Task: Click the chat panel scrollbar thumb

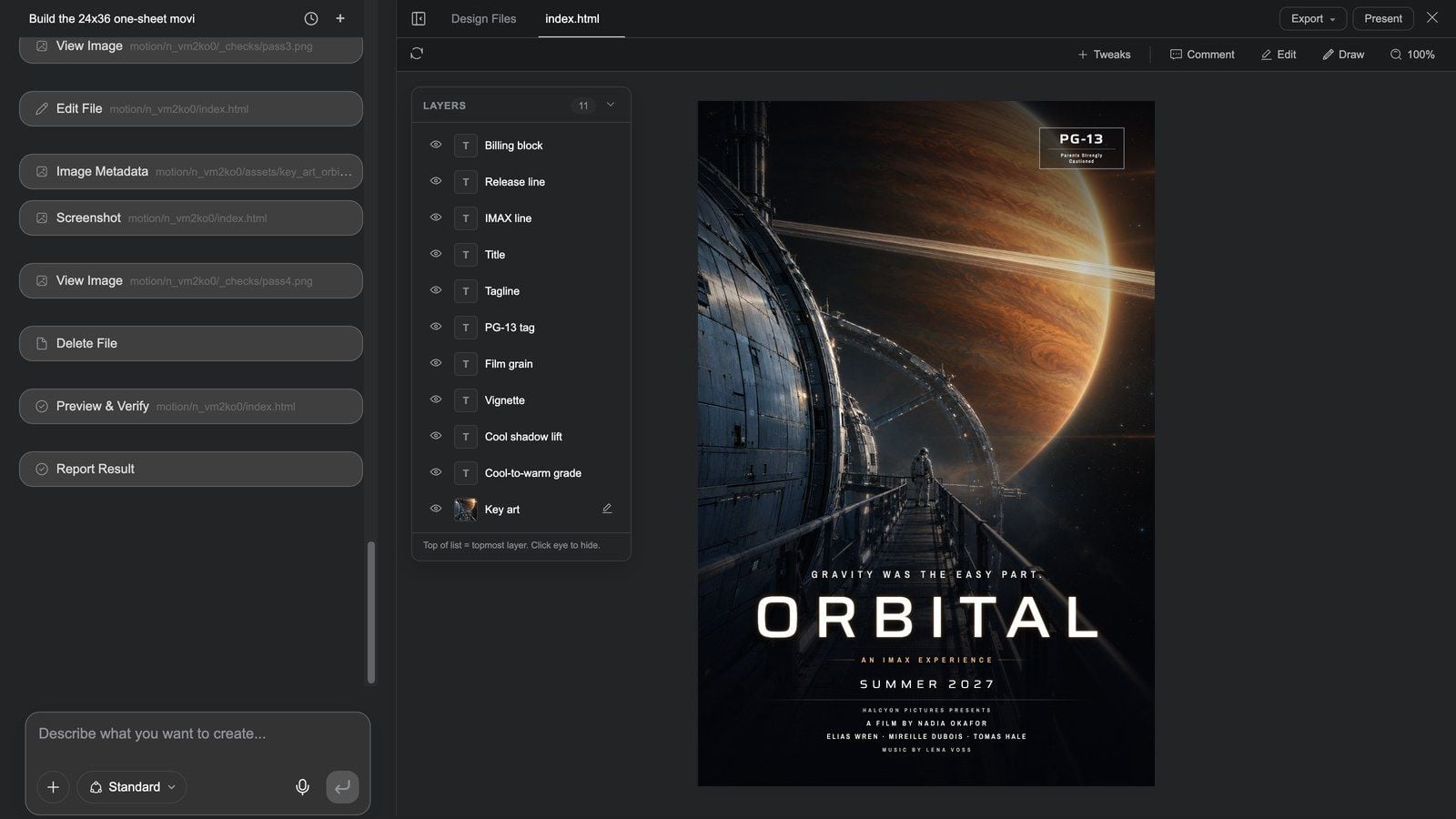Action: click(x=370, y=612)
